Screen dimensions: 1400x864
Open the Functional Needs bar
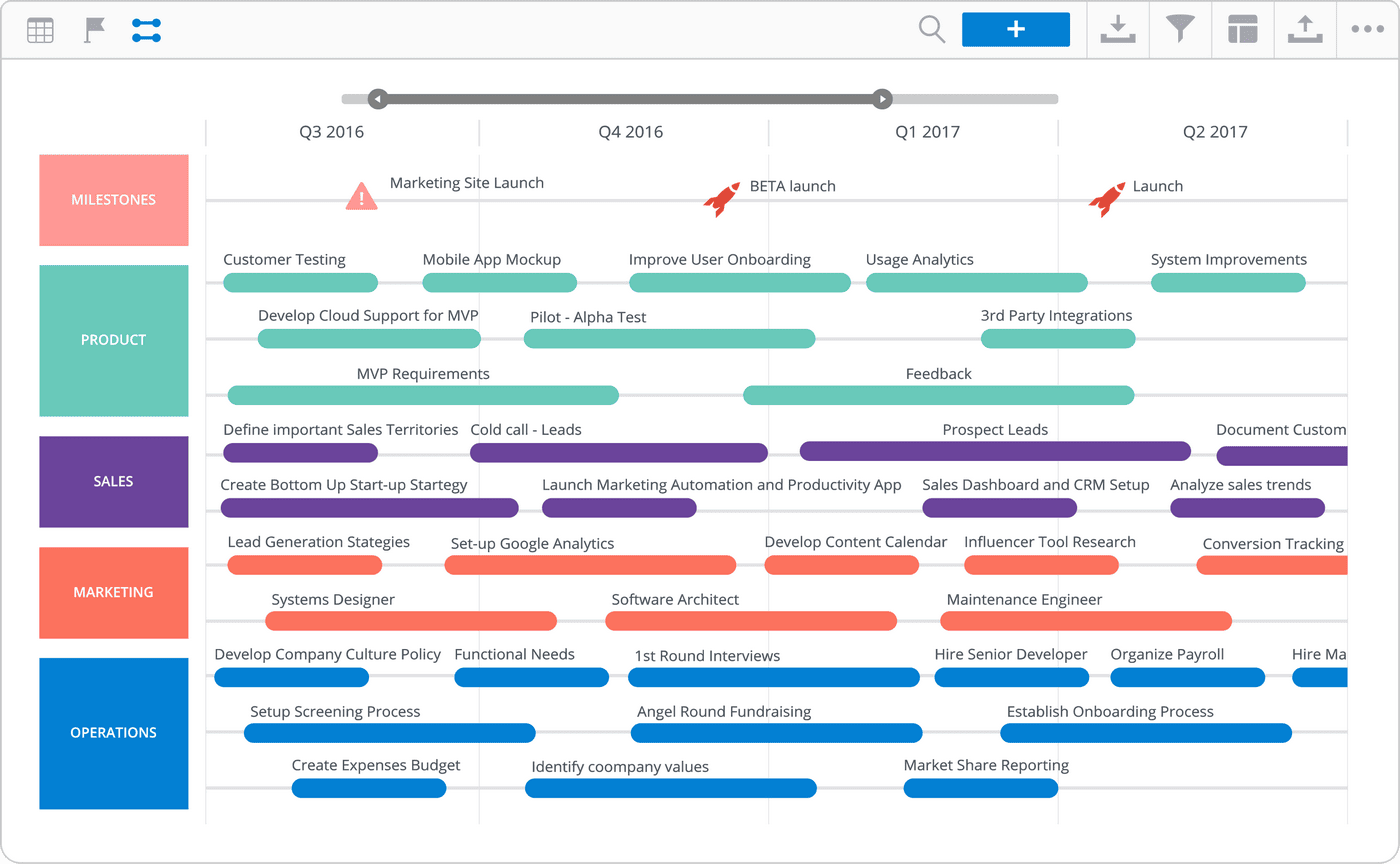pos(531,677)
